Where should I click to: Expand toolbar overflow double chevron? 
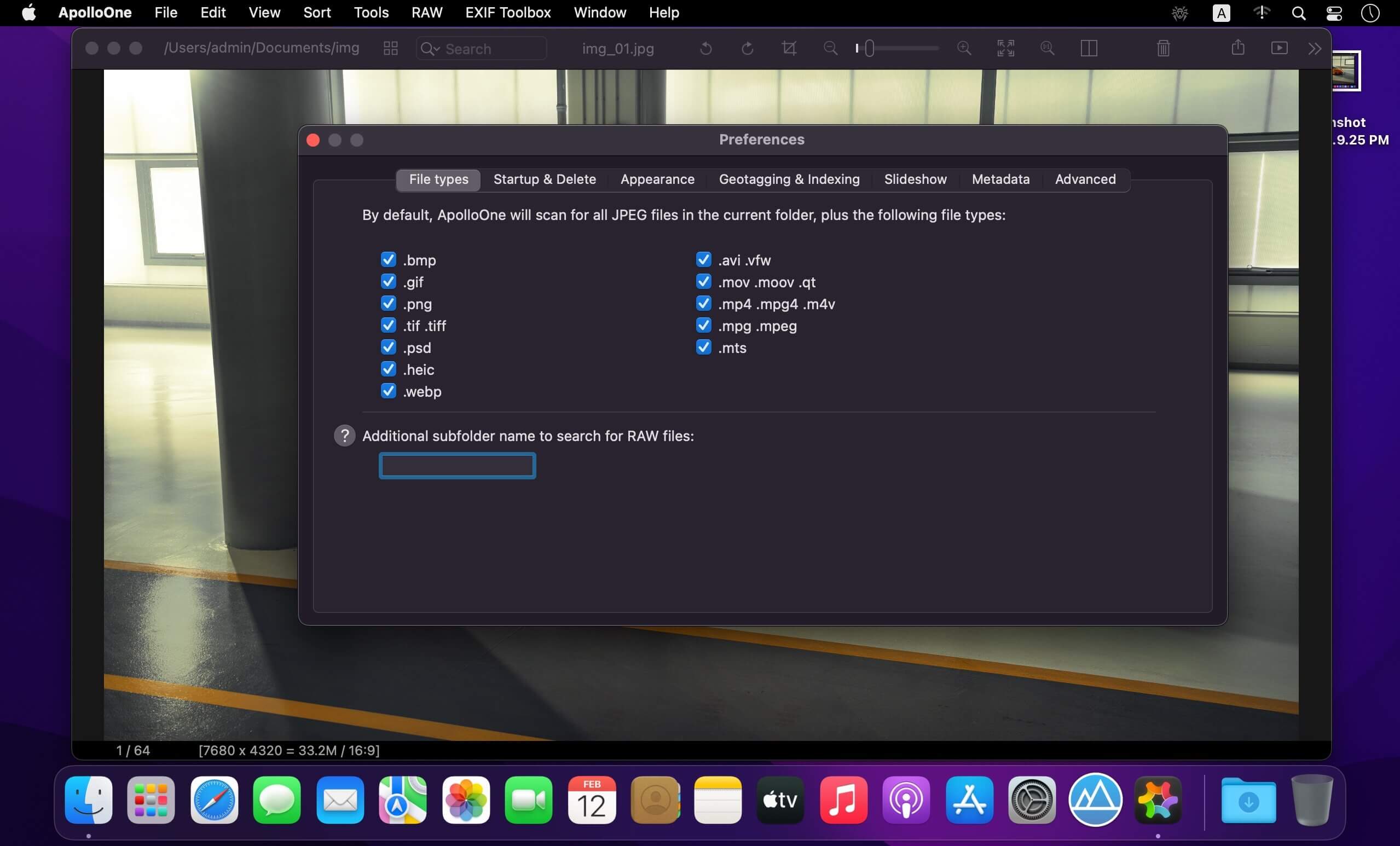(x=1314, y=49)
